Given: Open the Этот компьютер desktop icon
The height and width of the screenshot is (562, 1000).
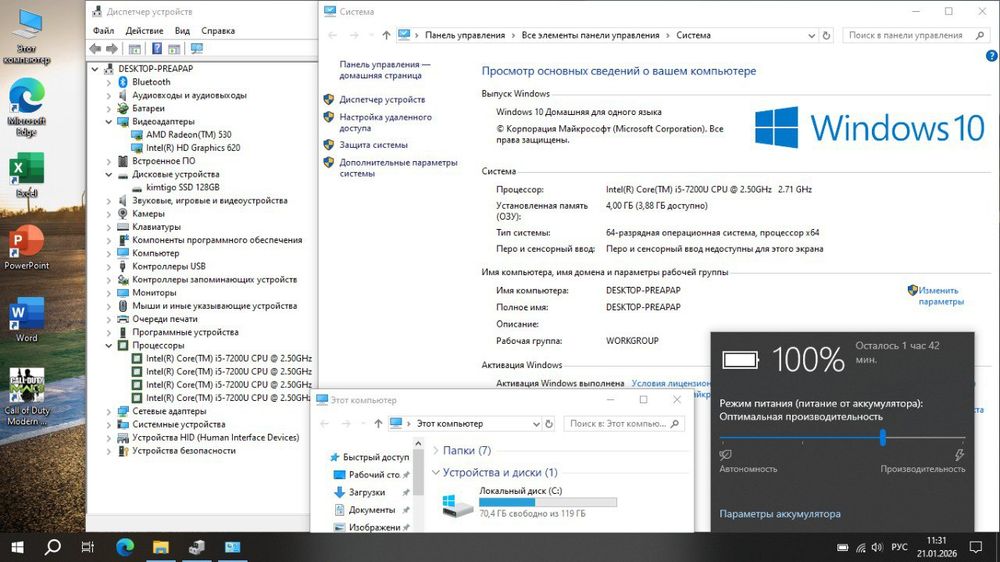Looking at the screenshot, I should 27,37.
